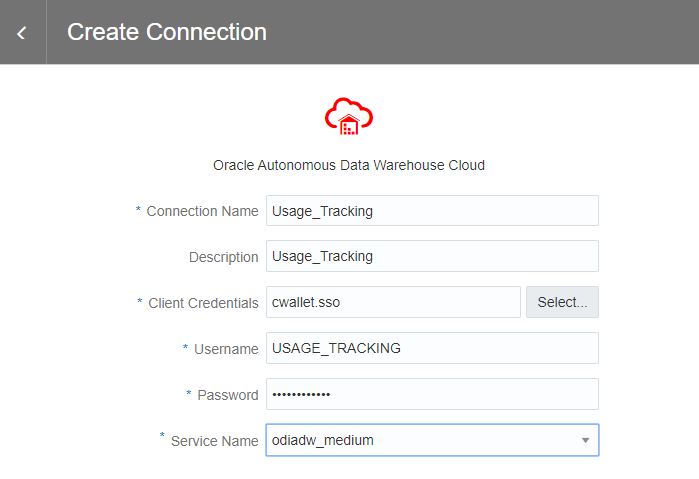Viewport: 699px width, 479px height.
Task: Click into the Description text field
Action: 432,256
